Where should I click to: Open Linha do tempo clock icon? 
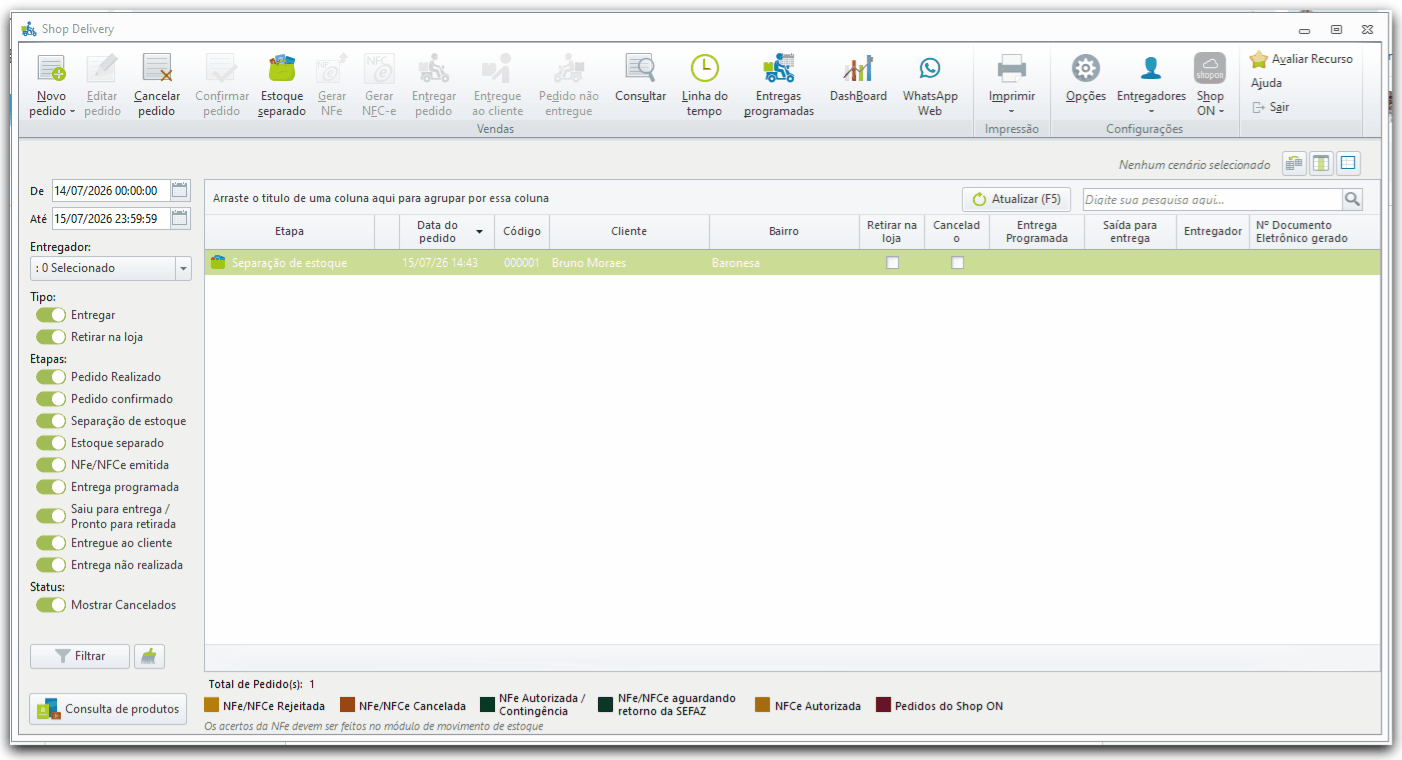pos(705,68)
